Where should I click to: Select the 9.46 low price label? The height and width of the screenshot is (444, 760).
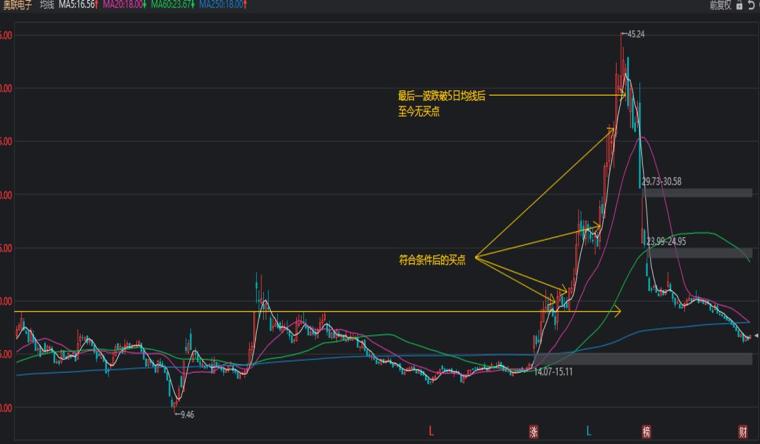point(187,414)
